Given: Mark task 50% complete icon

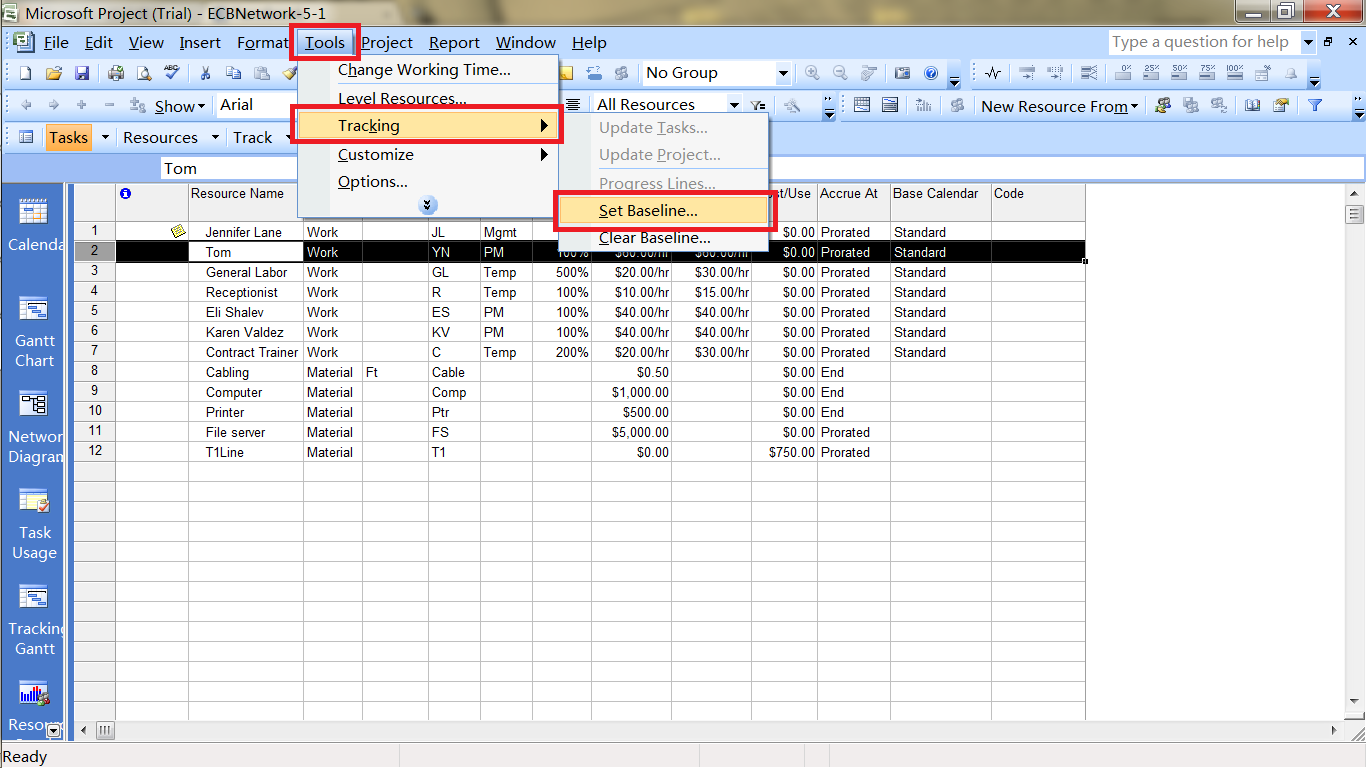Looking at the screenshot, I should click(1179, 73).
